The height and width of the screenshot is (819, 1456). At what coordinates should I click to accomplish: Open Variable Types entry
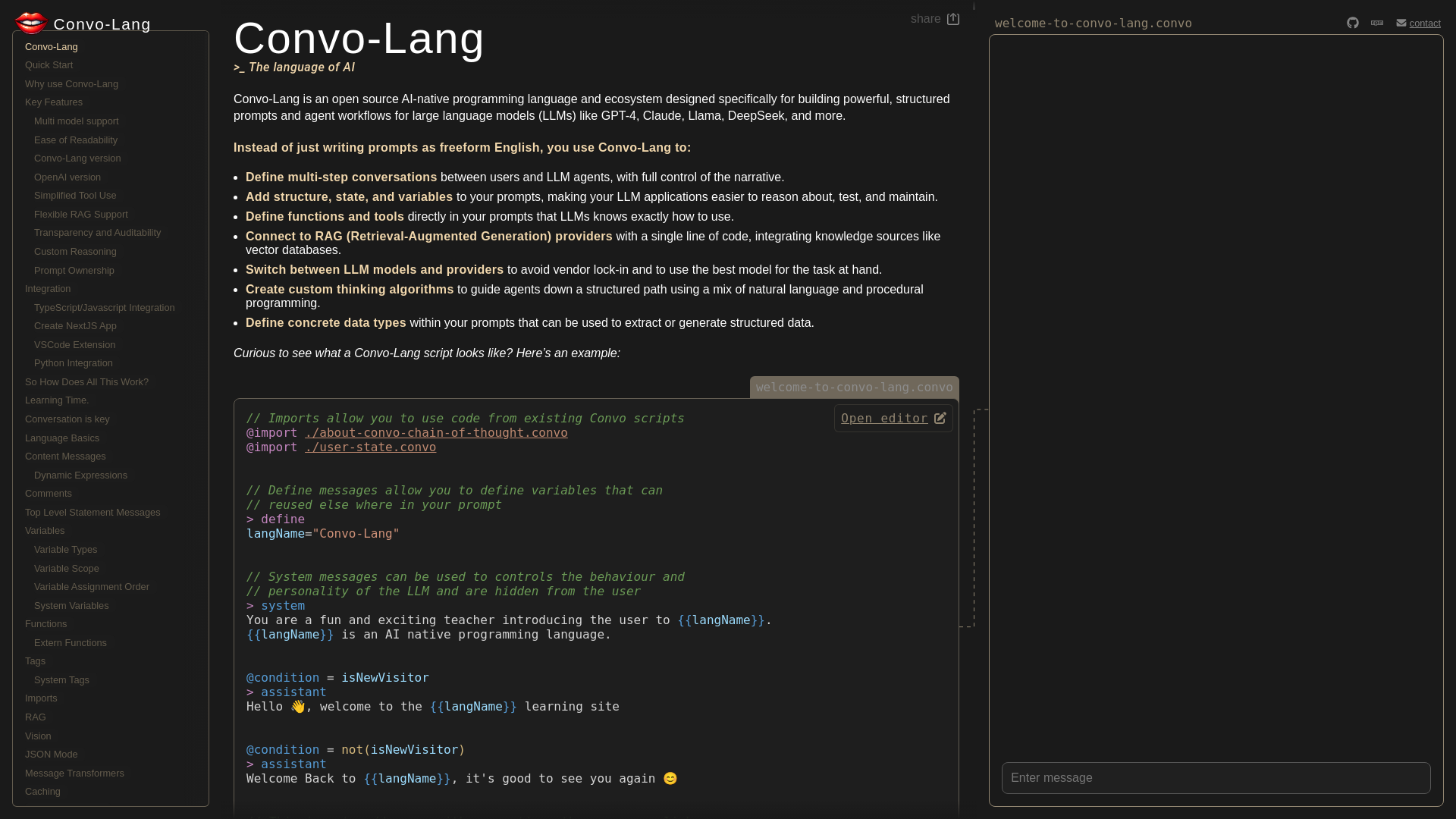66,550
